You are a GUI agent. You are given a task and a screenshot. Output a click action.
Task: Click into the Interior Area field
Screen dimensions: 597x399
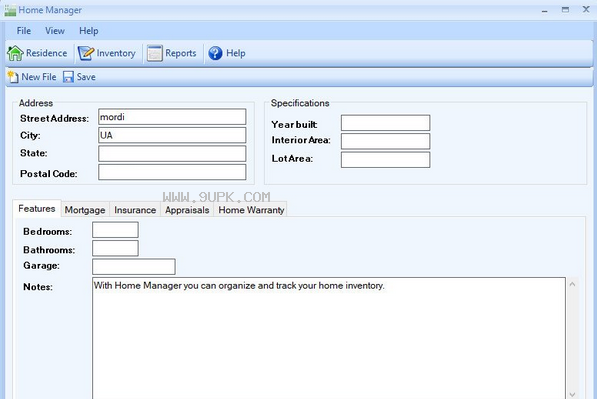click(x=385, y=141)
